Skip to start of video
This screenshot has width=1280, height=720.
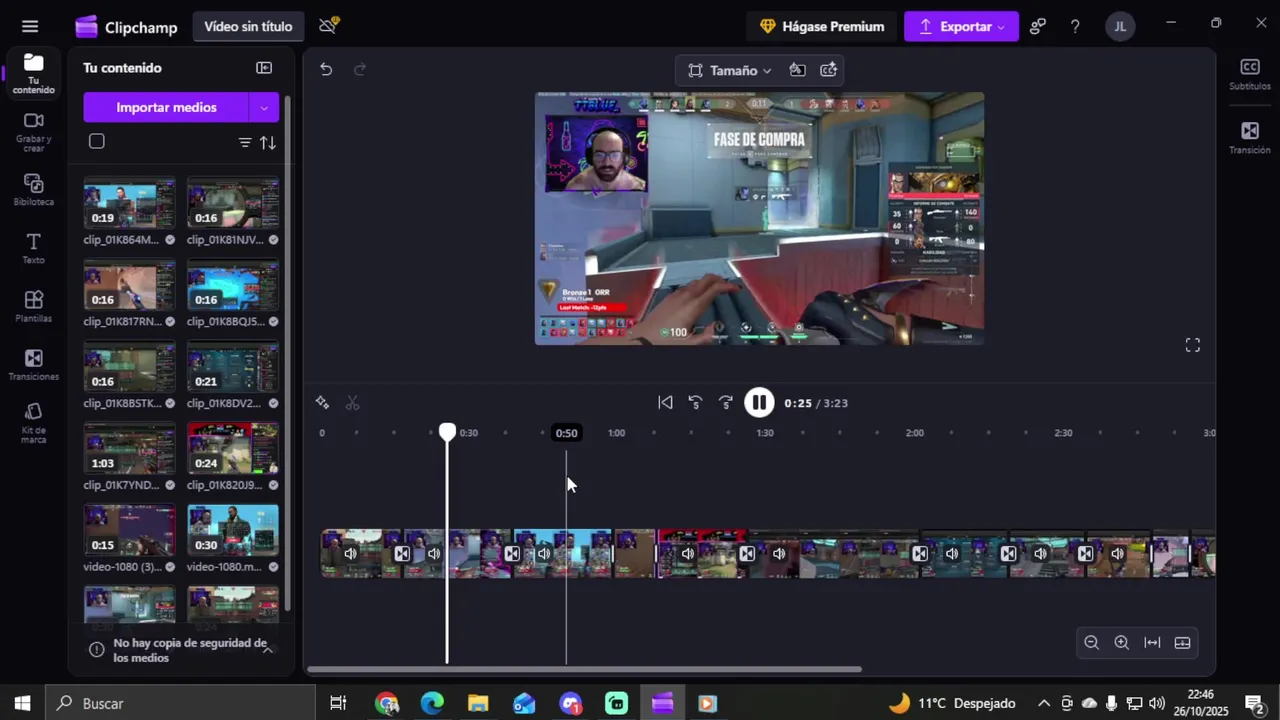[x=665, y=403]
